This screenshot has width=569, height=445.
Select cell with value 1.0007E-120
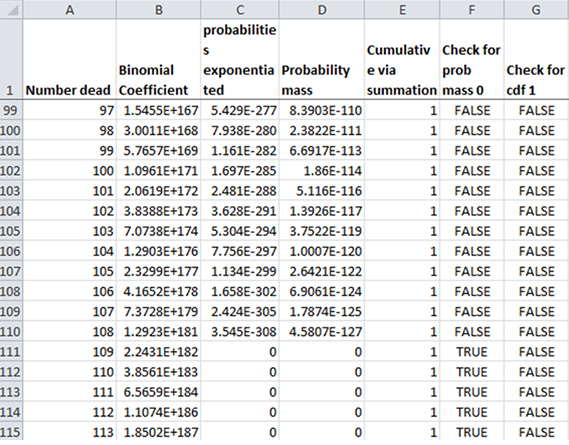coord(322,251)
